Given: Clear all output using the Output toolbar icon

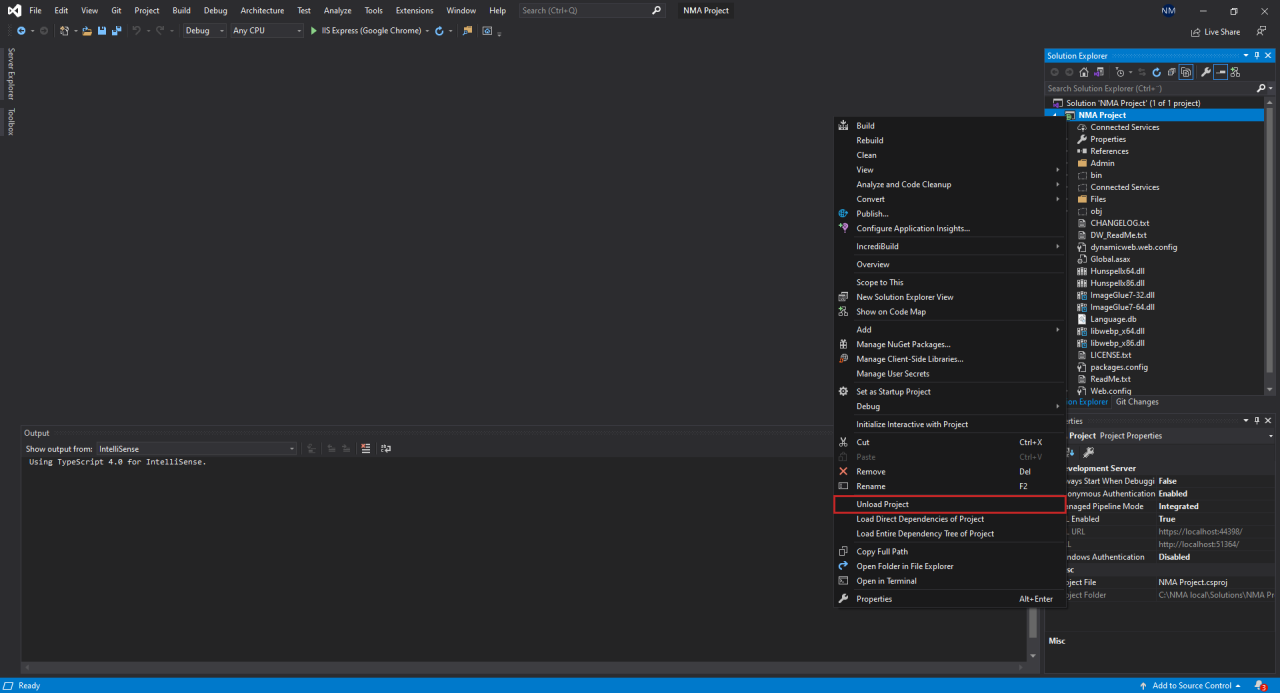Looking at the screenshot, I should 366,449.
